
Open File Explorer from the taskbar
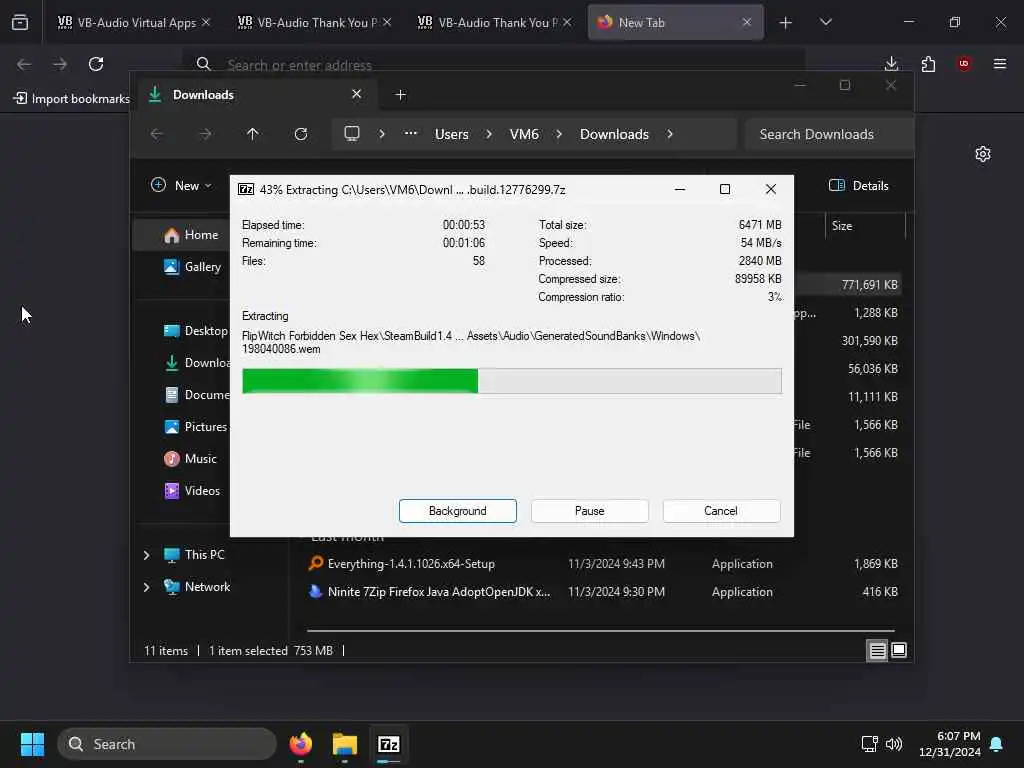point(344,744)
